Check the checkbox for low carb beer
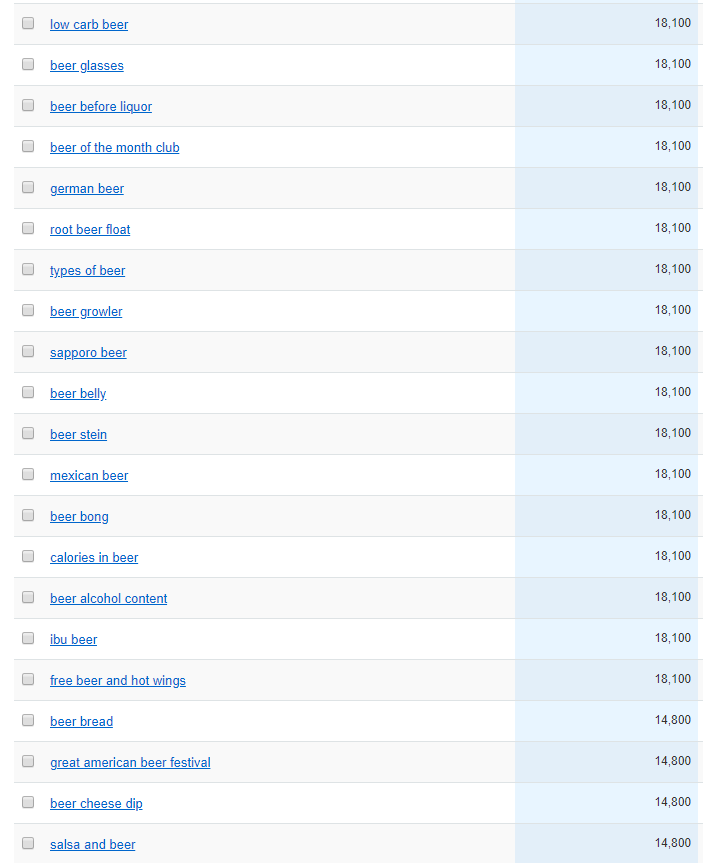This screenshot has height=863, width=703. click(x=27, y=22)
